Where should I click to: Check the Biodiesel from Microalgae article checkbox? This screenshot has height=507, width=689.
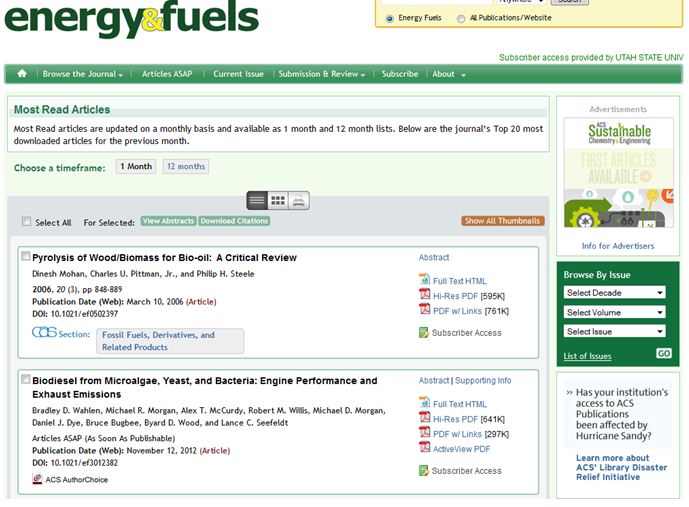[26, 379]
